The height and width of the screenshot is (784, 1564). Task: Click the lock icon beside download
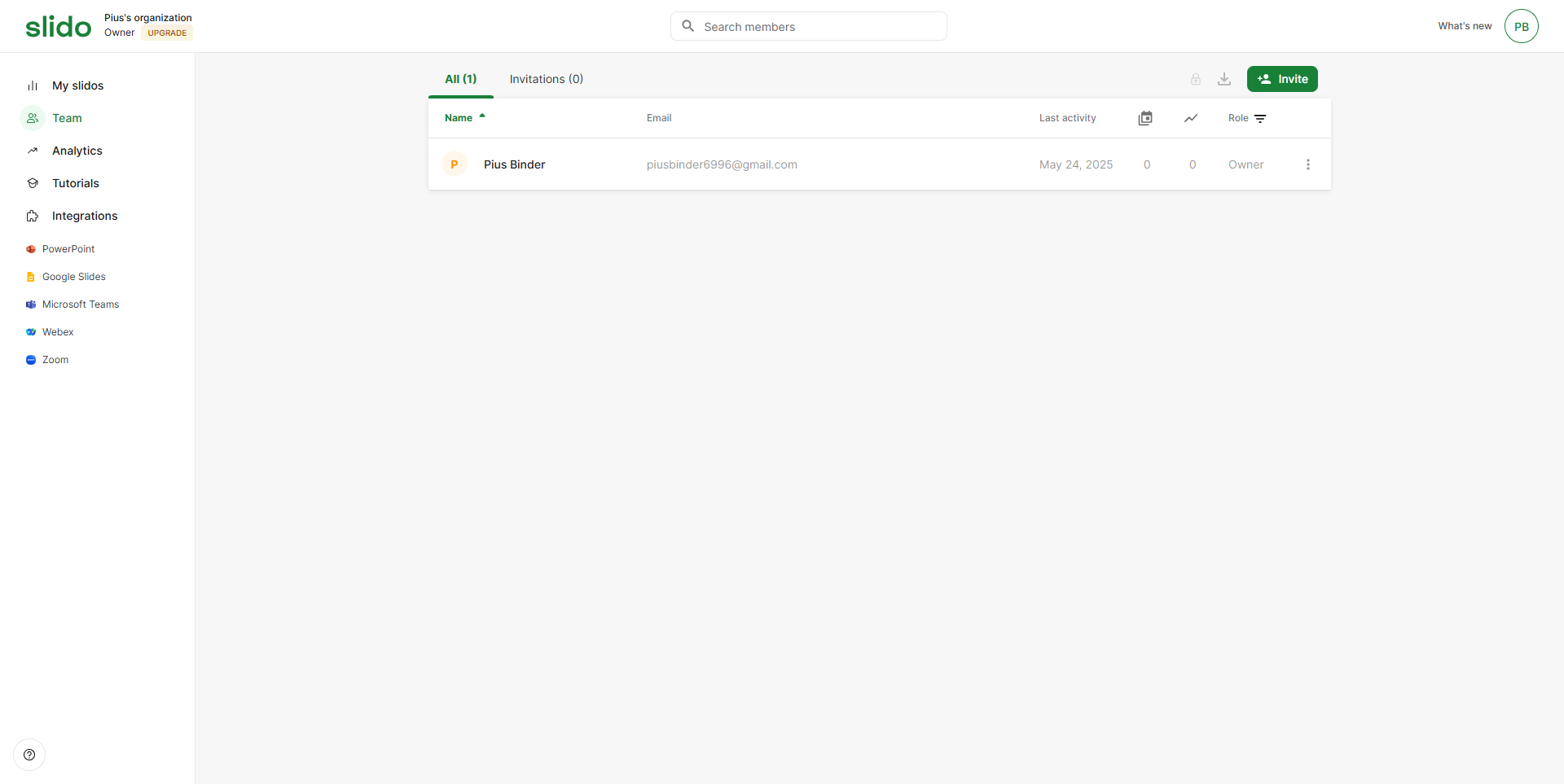[1195, 79]
